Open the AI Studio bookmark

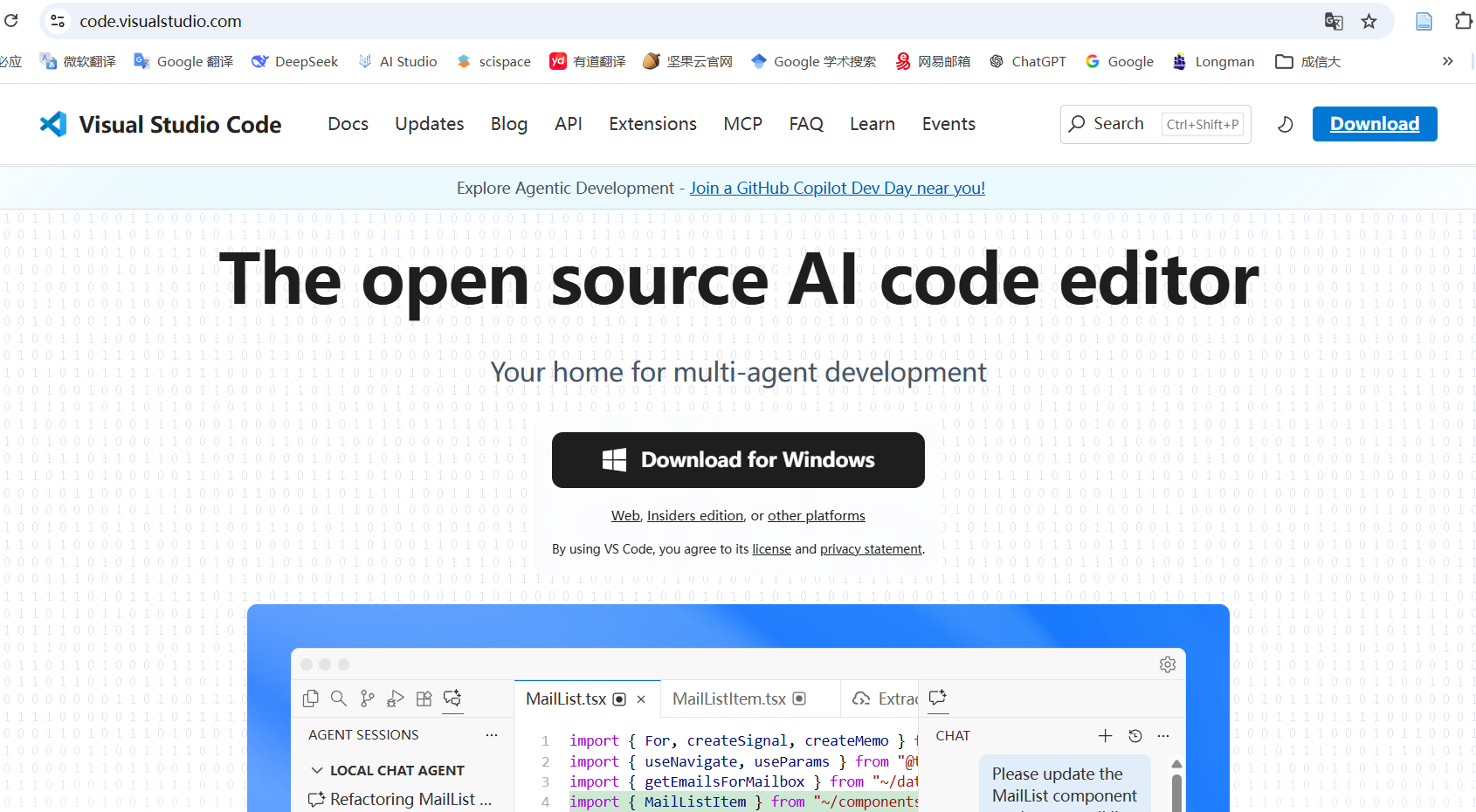pyautogui.click(x=397, y=61)
